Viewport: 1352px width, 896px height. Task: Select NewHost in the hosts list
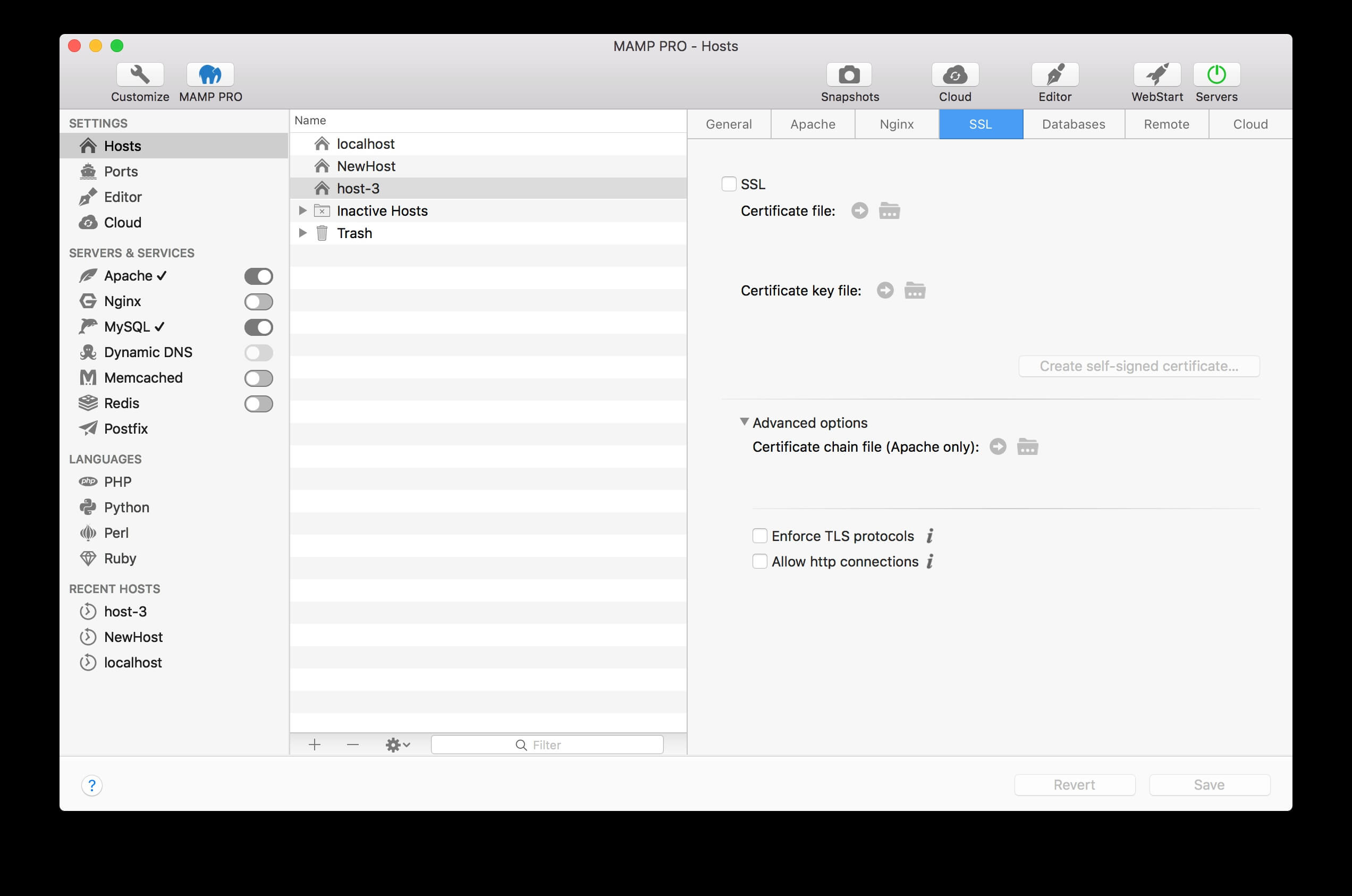488,166
